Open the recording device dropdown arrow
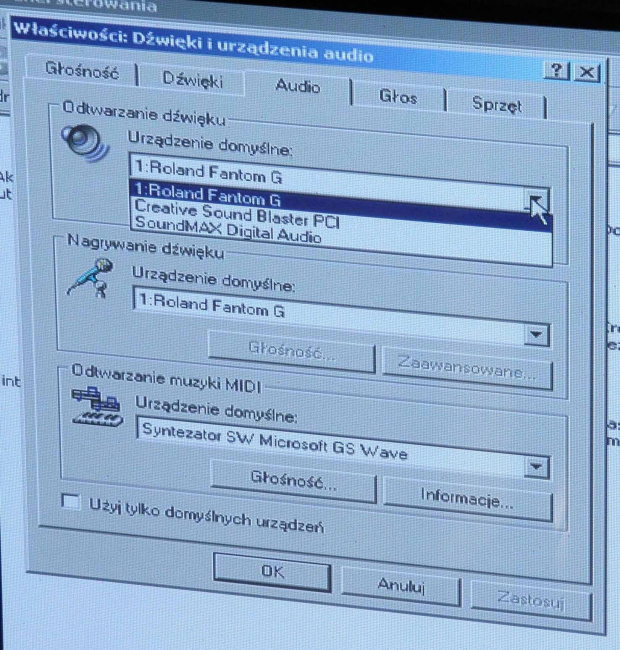The image size is (620, 650). coord(536,334)
